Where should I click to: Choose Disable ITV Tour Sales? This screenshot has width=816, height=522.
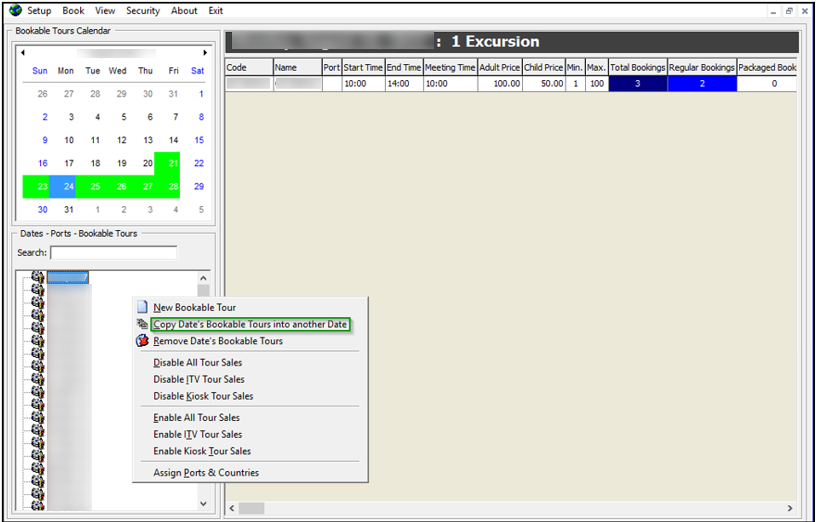[199, 379]
